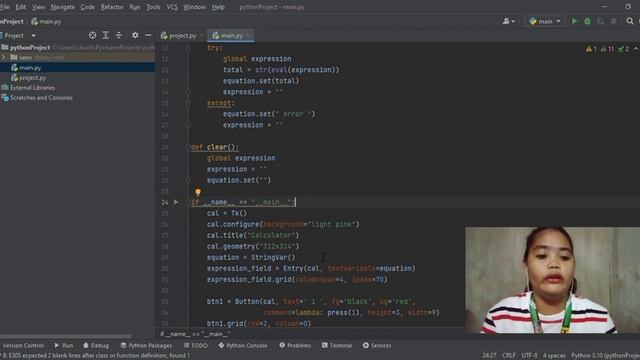Image resolution: width=640 pixels, height=360 pixels.
Task: Open the File menu
Action: [5, 7]
